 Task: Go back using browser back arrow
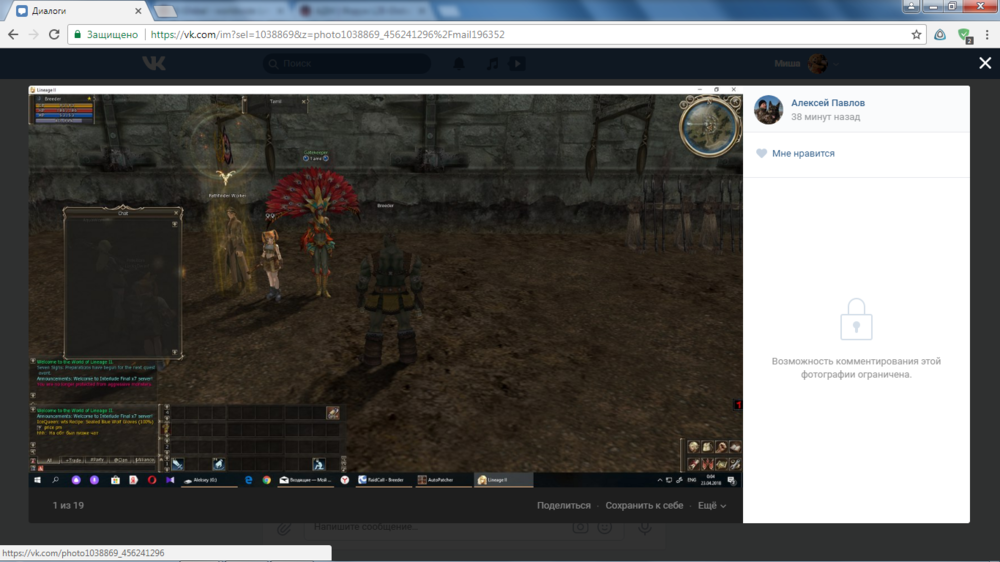tap(13, 34)
